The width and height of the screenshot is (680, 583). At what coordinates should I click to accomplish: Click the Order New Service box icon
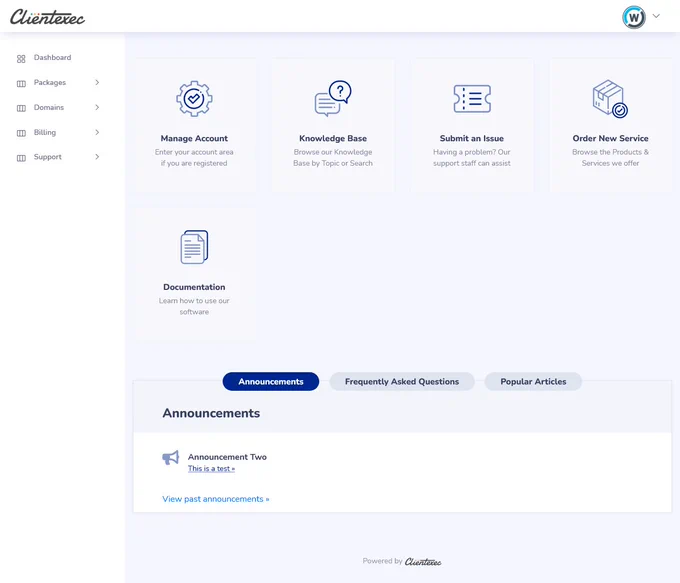[610, 98]
